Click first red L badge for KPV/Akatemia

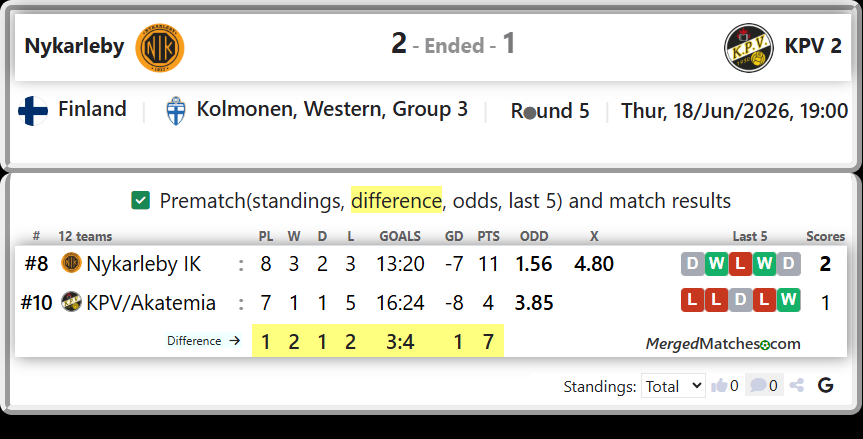point(692,300)
